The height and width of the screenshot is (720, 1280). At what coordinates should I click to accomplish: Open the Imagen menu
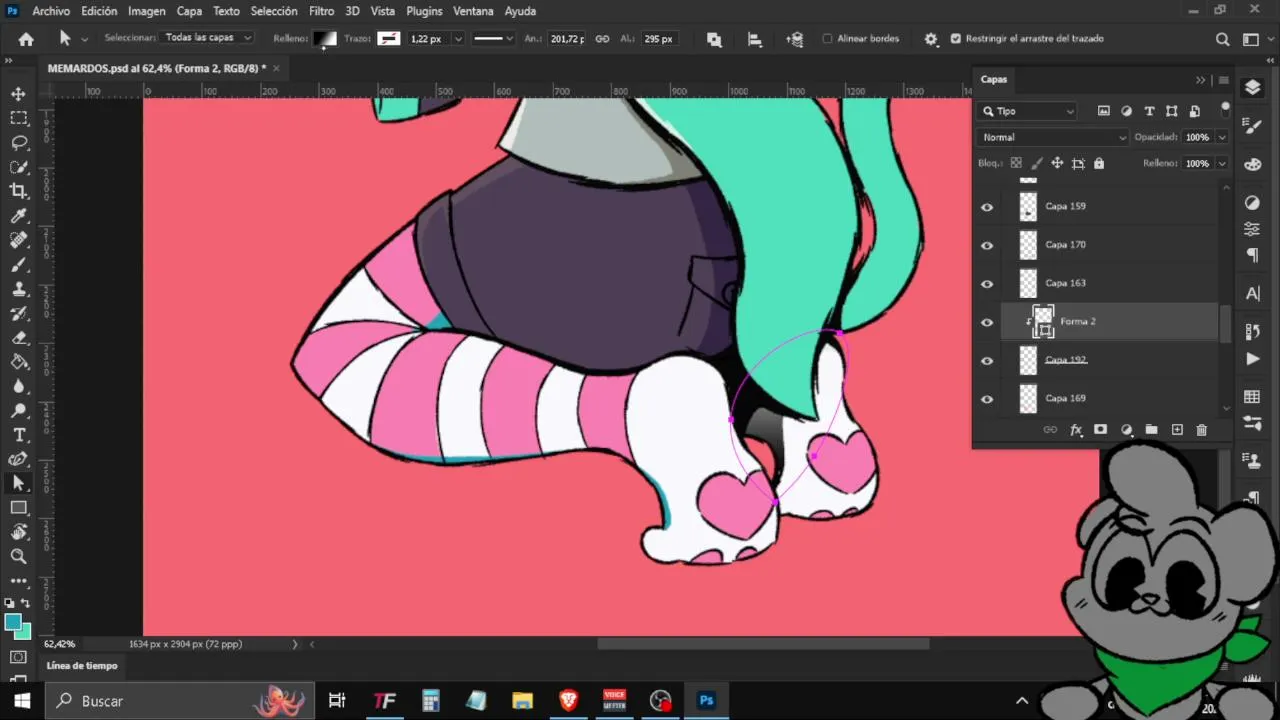(x=147, y=11)
